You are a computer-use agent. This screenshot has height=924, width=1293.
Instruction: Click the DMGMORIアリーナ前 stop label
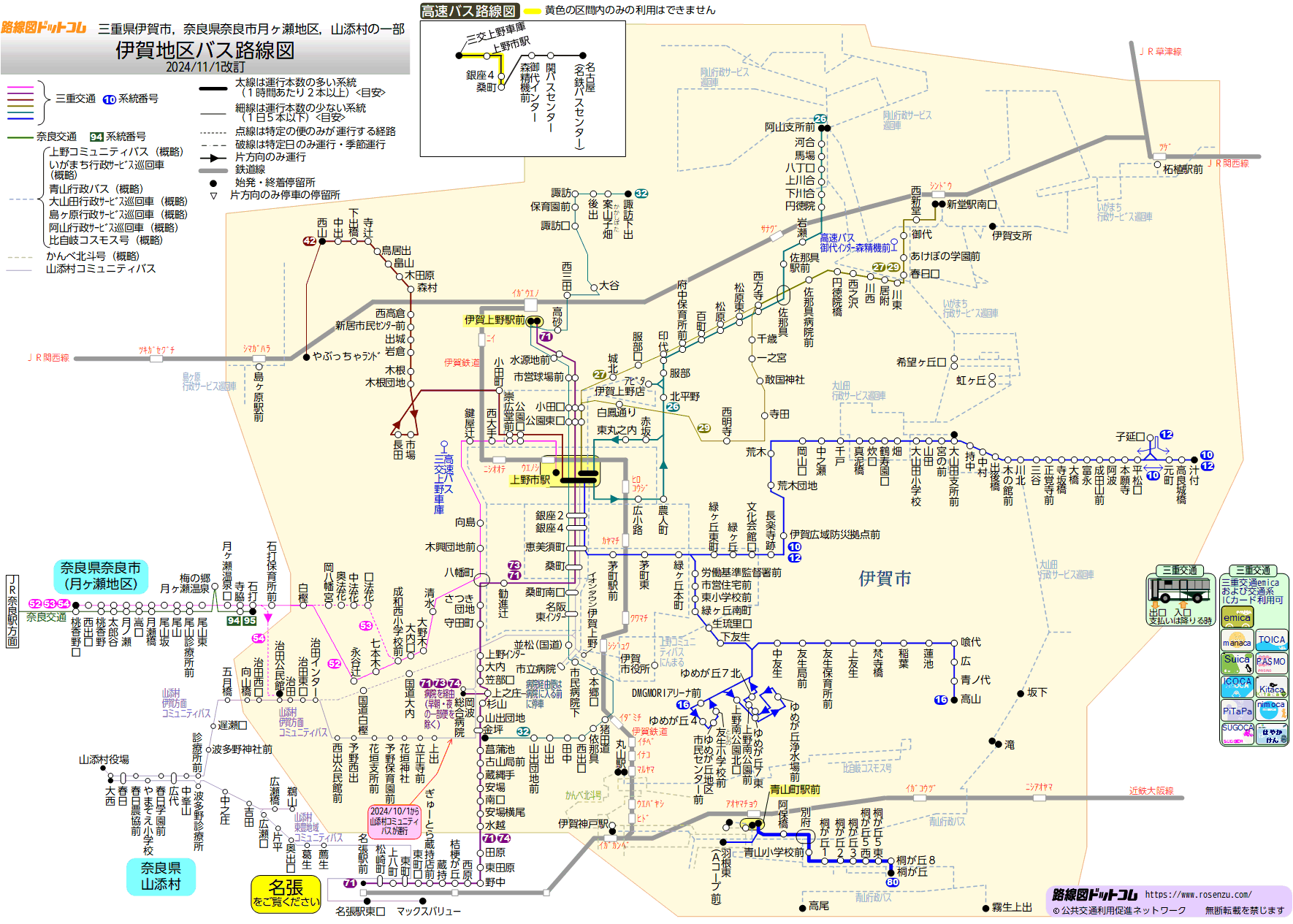[x=666, y=693]
